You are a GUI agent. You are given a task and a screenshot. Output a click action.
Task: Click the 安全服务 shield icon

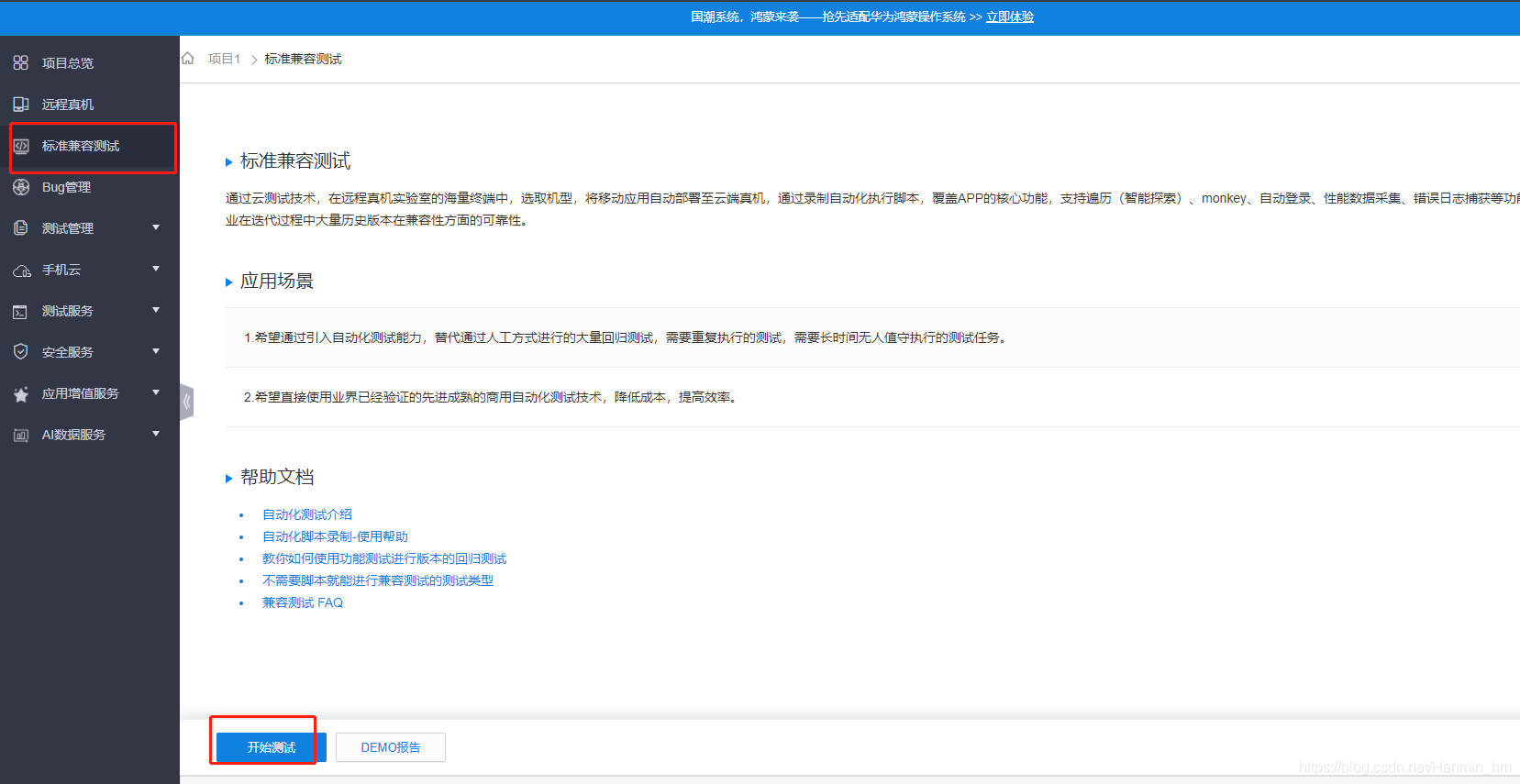click(20, 351)
